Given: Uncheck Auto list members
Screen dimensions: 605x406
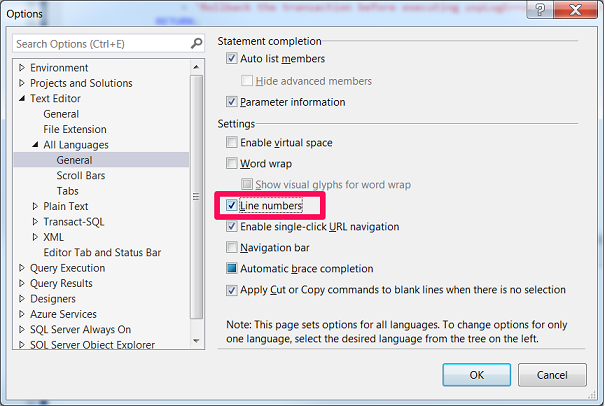Looking at the screenshot, I should (233, 60).
